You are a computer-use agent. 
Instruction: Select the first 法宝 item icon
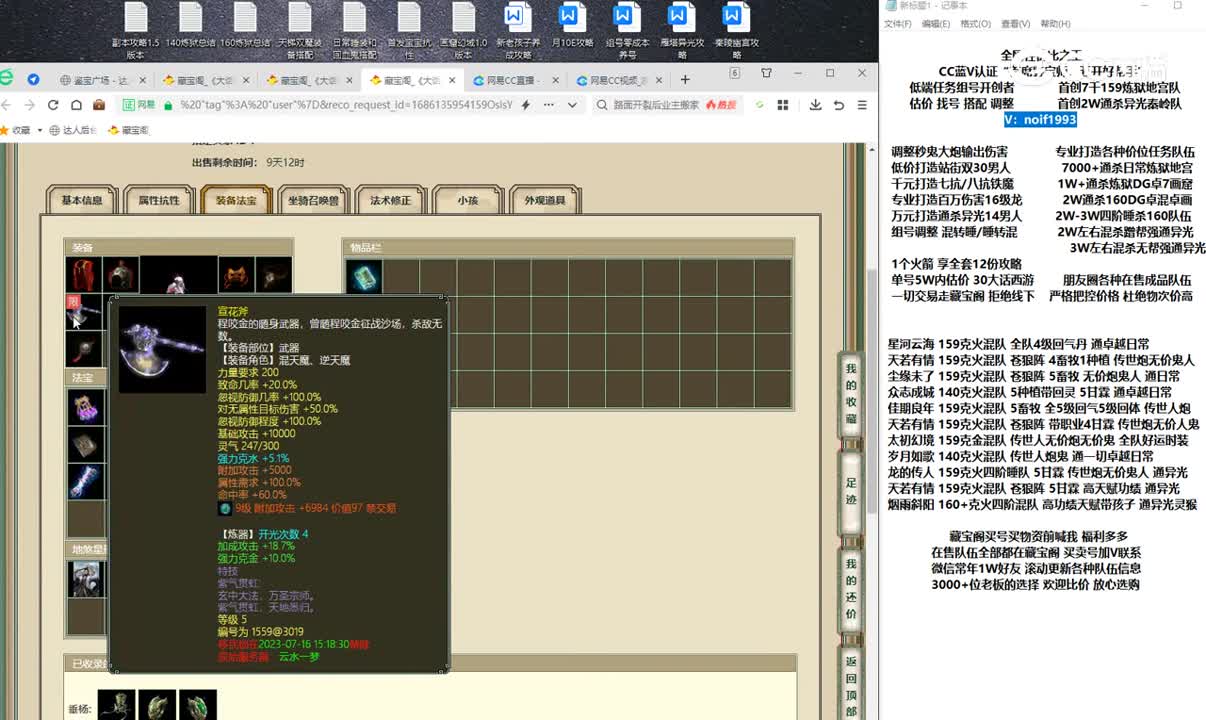pos(85,407)
